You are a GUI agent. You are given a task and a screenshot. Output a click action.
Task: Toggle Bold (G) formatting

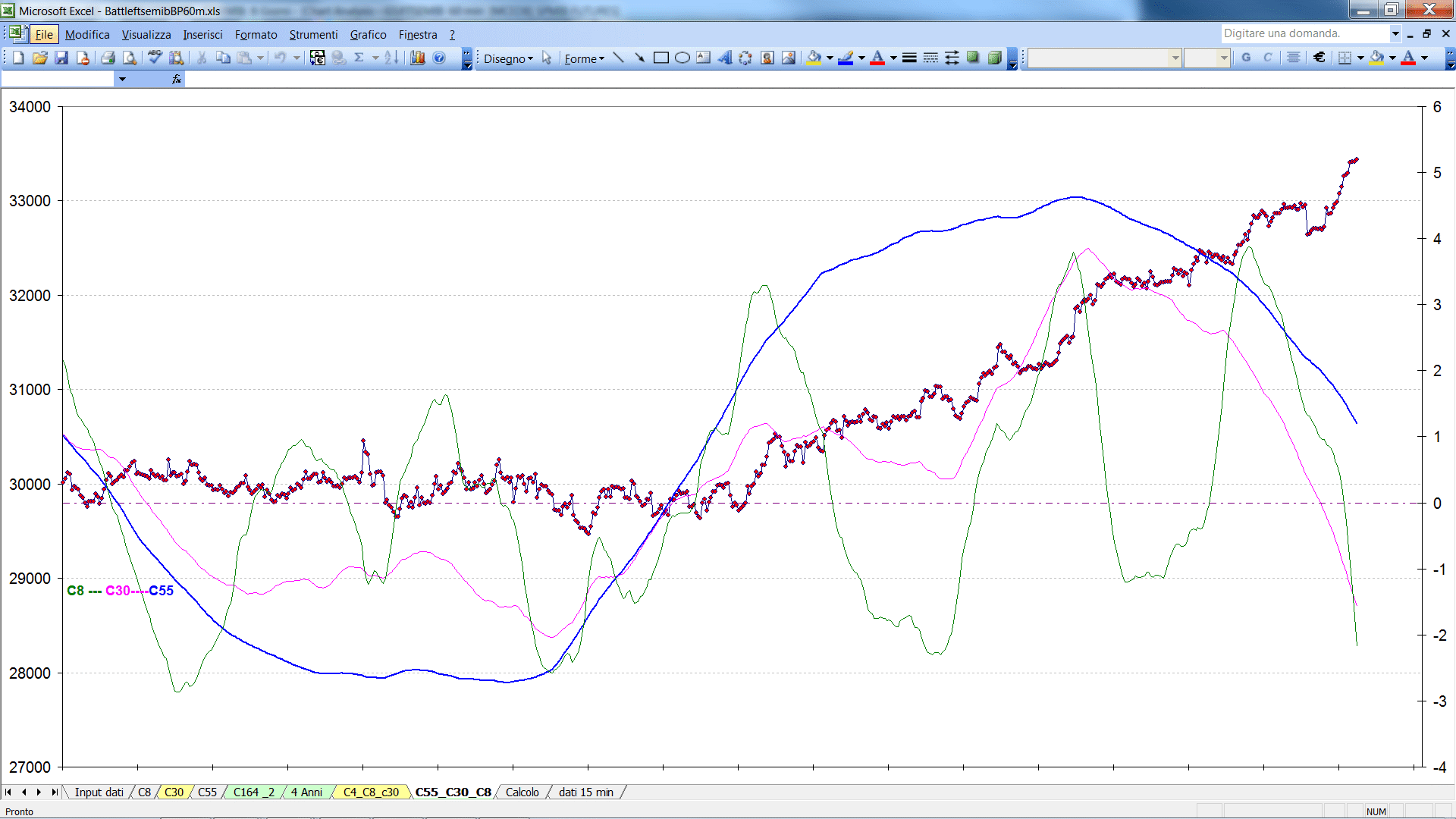point(1246,58)
